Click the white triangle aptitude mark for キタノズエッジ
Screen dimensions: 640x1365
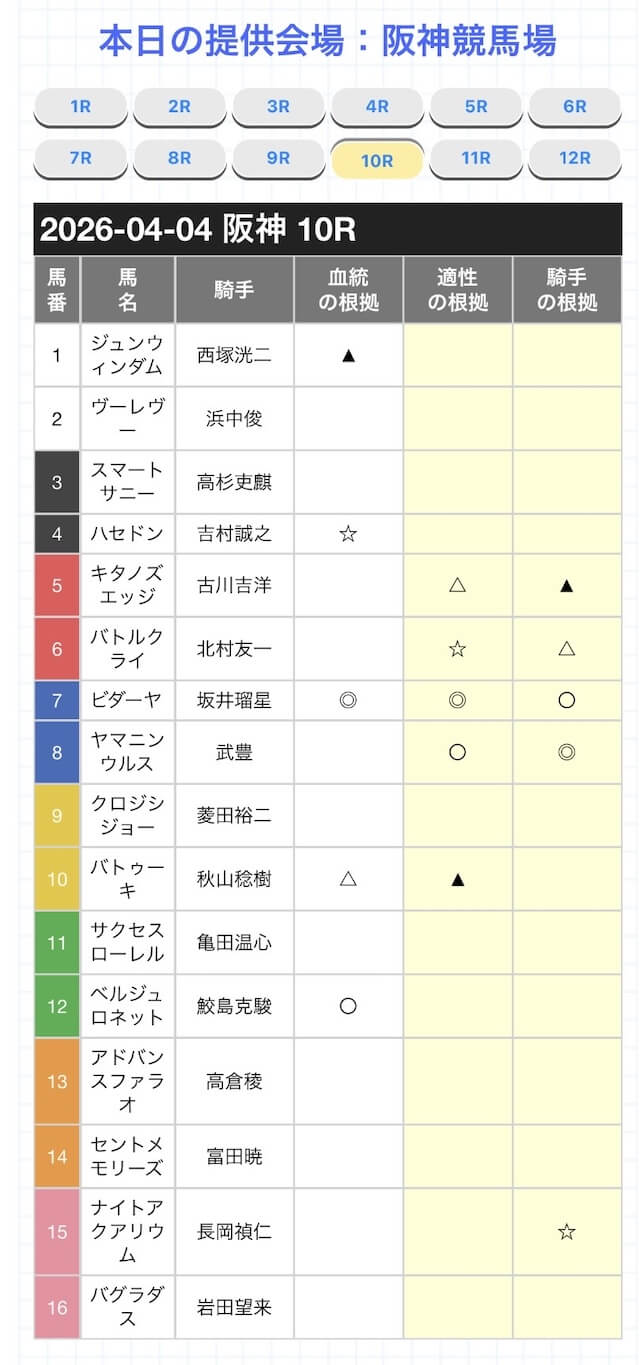click(x=458, y=585)
